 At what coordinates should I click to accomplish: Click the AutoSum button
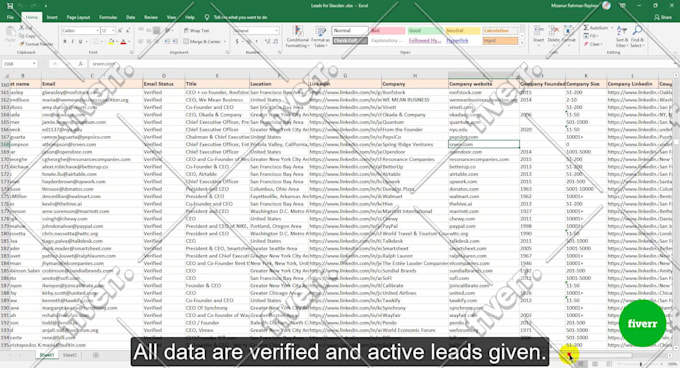tap(596, 28)
